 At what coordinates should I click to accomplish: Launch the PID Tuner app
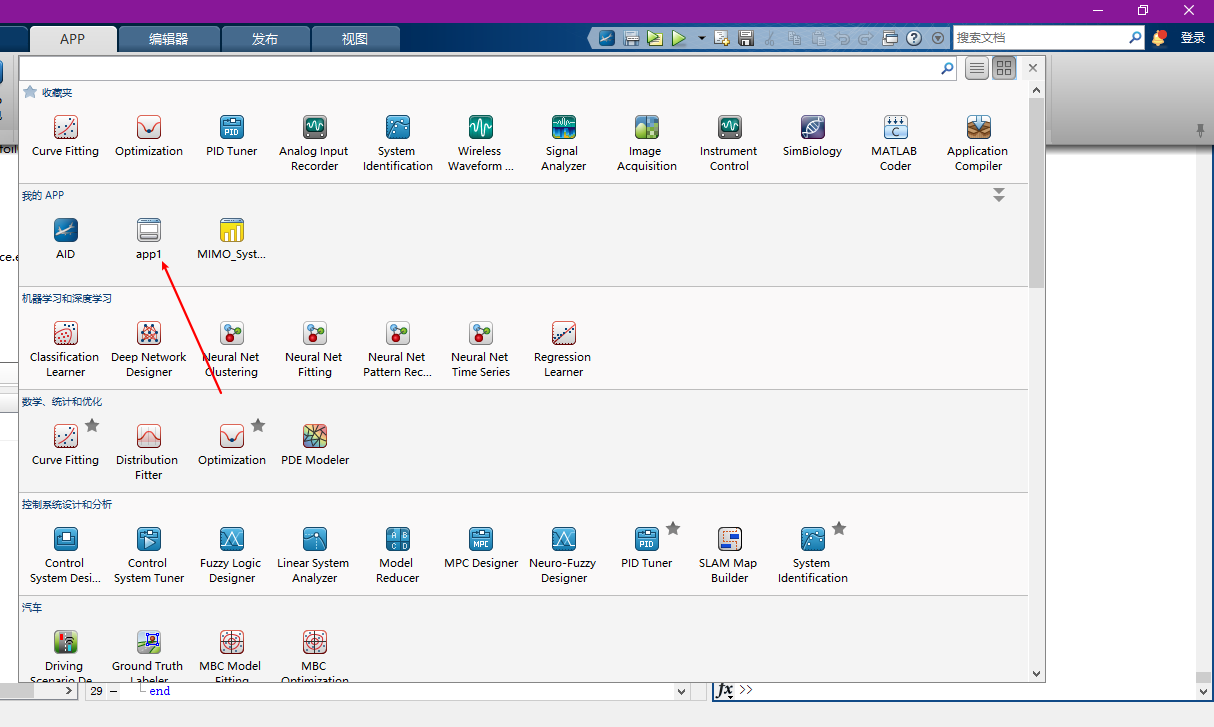coord(231,140)
